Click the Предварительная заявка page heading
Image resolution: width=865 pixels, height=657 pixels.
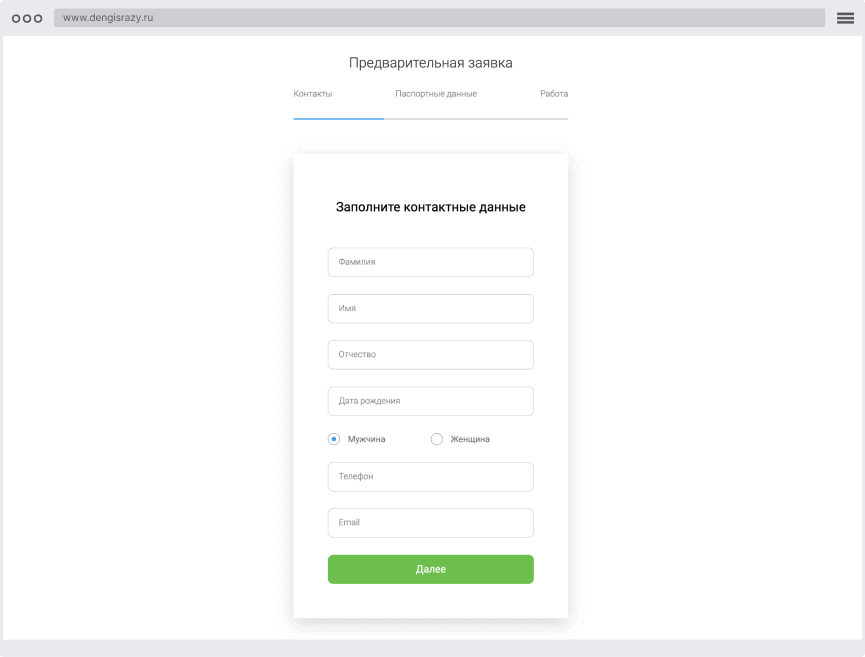click(x=430, y=63)
